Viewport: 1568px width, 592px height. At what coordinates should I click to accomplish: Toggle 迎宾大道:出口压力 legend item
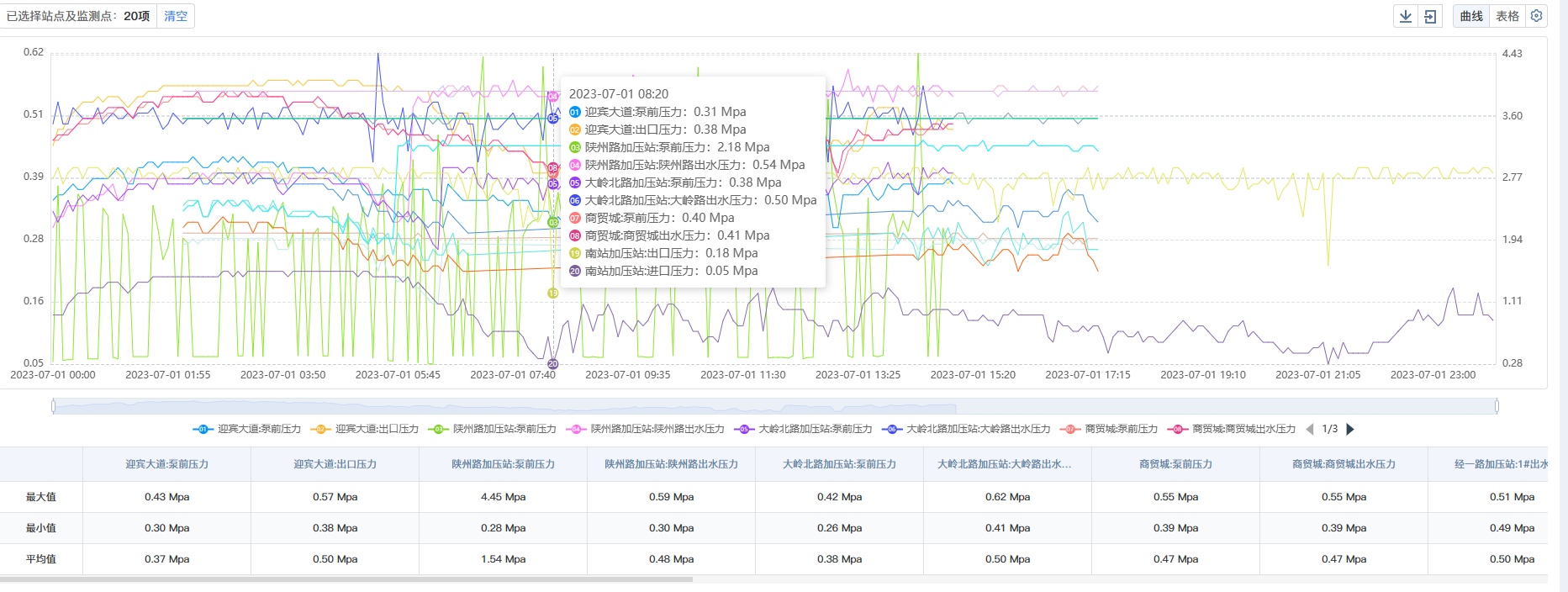[366, 429]
